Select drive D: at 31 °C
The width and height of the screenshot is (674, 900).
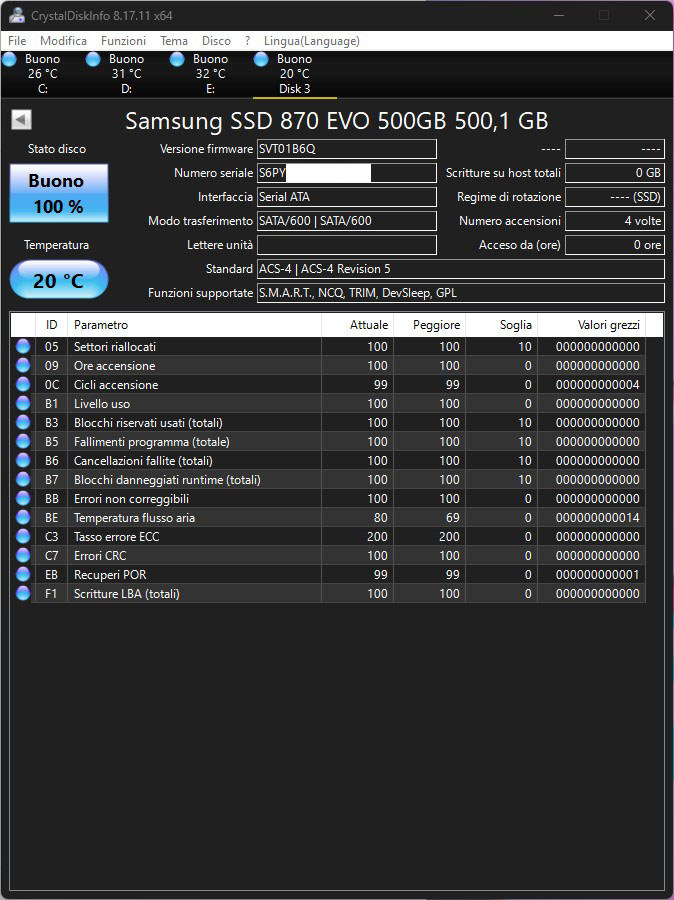126,73
